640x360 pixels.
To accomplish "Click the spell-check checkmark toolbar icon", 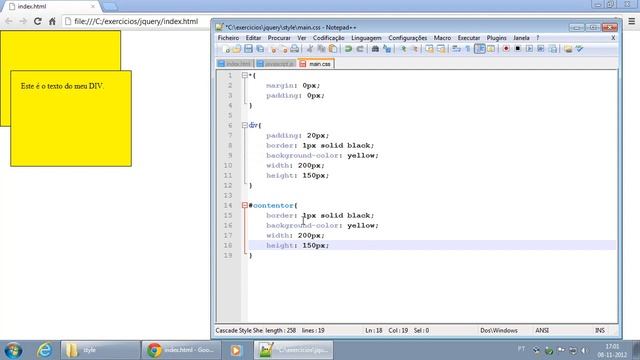I will [579, 49].
